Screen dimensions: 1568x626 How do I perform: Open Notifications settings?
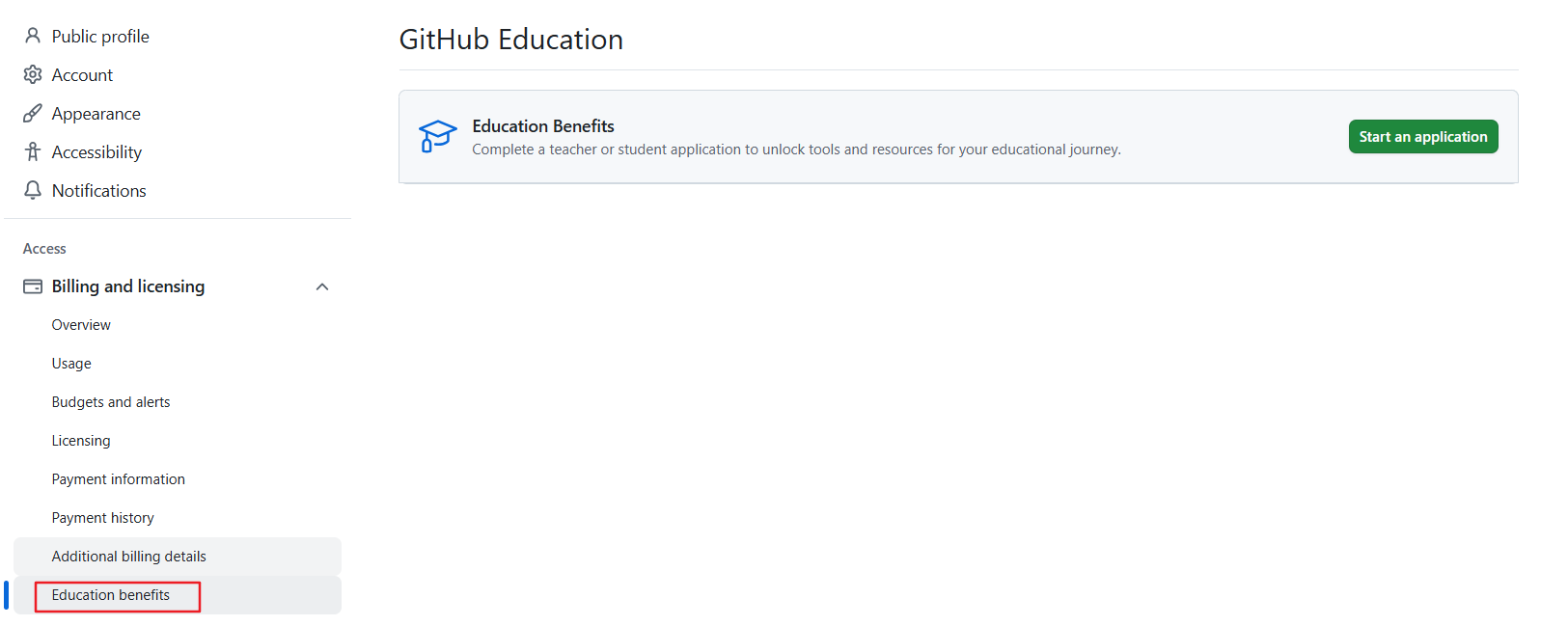pos(98,191)
